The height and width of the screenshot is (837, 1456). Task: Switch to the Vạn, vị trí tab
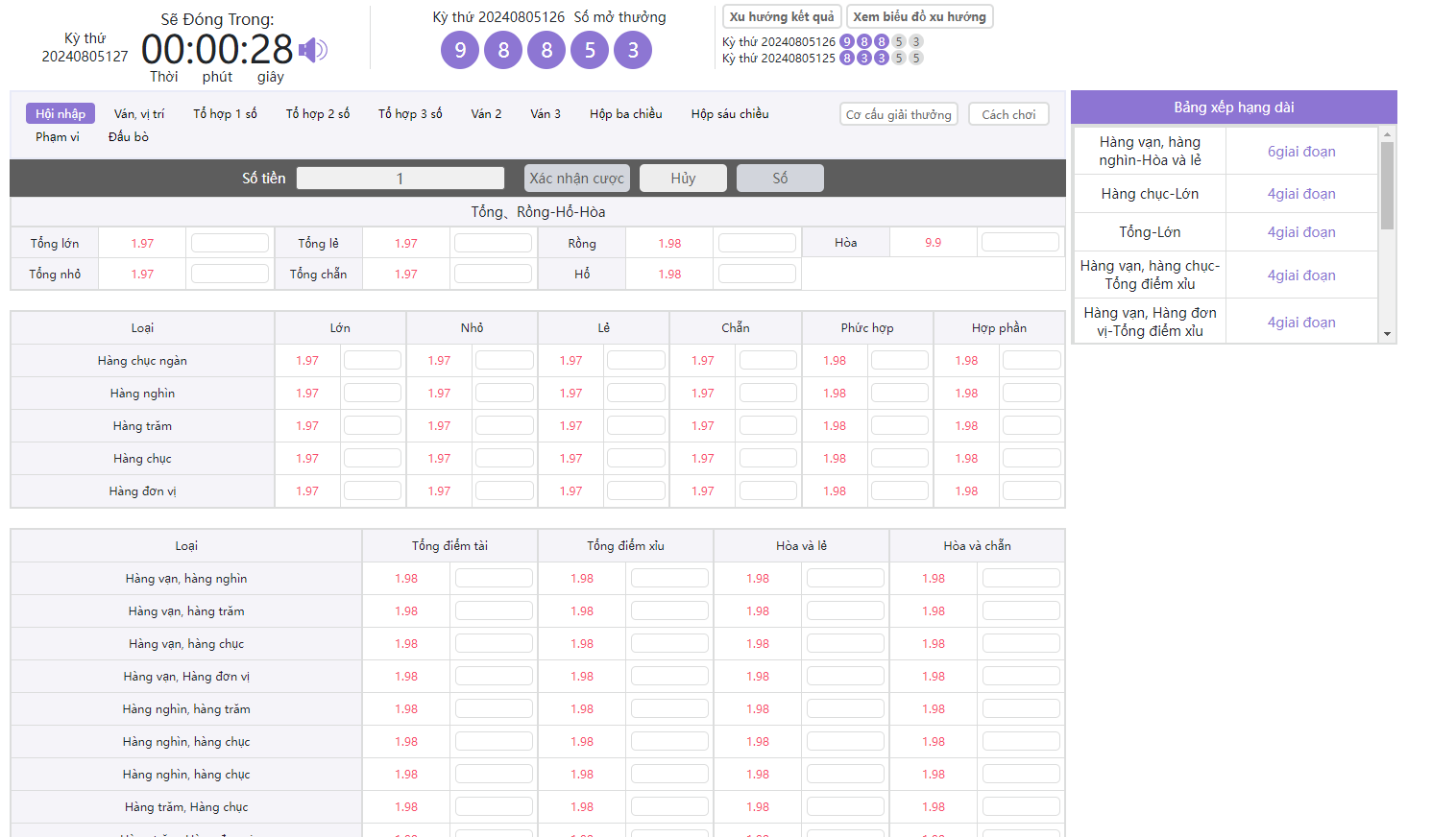pos(139,113)
